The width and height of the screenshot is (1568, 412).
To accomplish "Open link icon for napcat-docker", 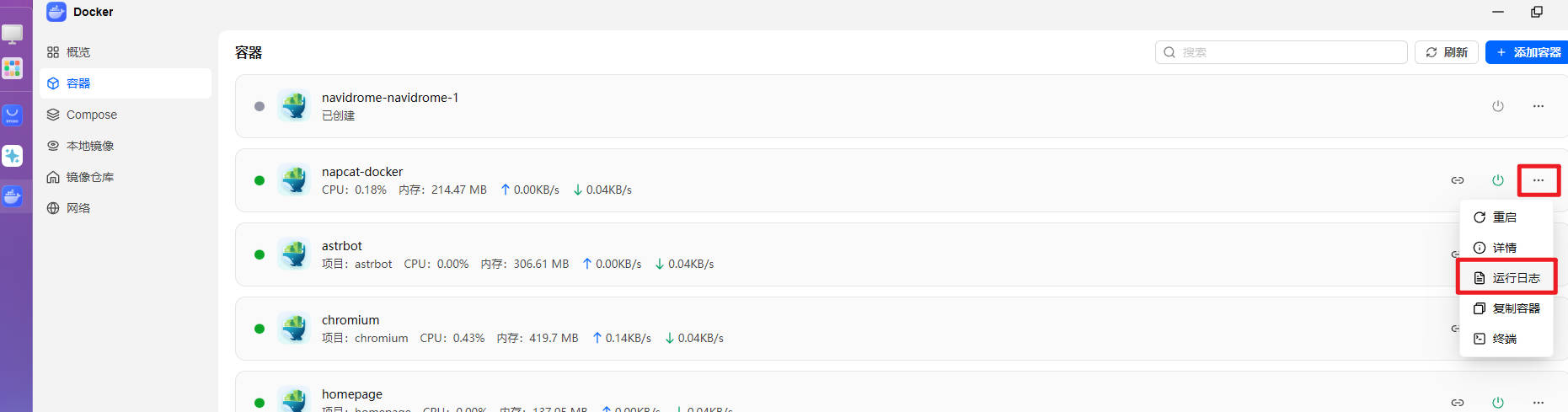I will pos(1457,180).
